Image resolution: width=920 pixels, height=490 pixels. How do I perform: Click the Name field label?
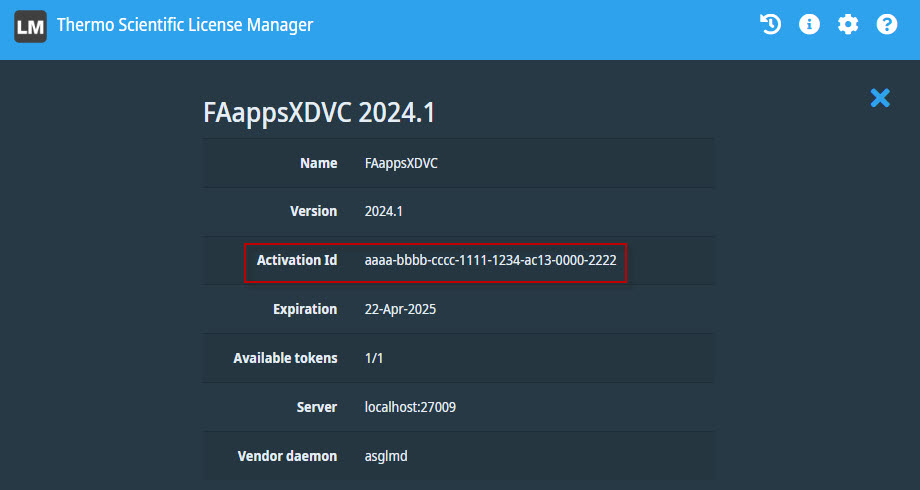tap(319, 163)
